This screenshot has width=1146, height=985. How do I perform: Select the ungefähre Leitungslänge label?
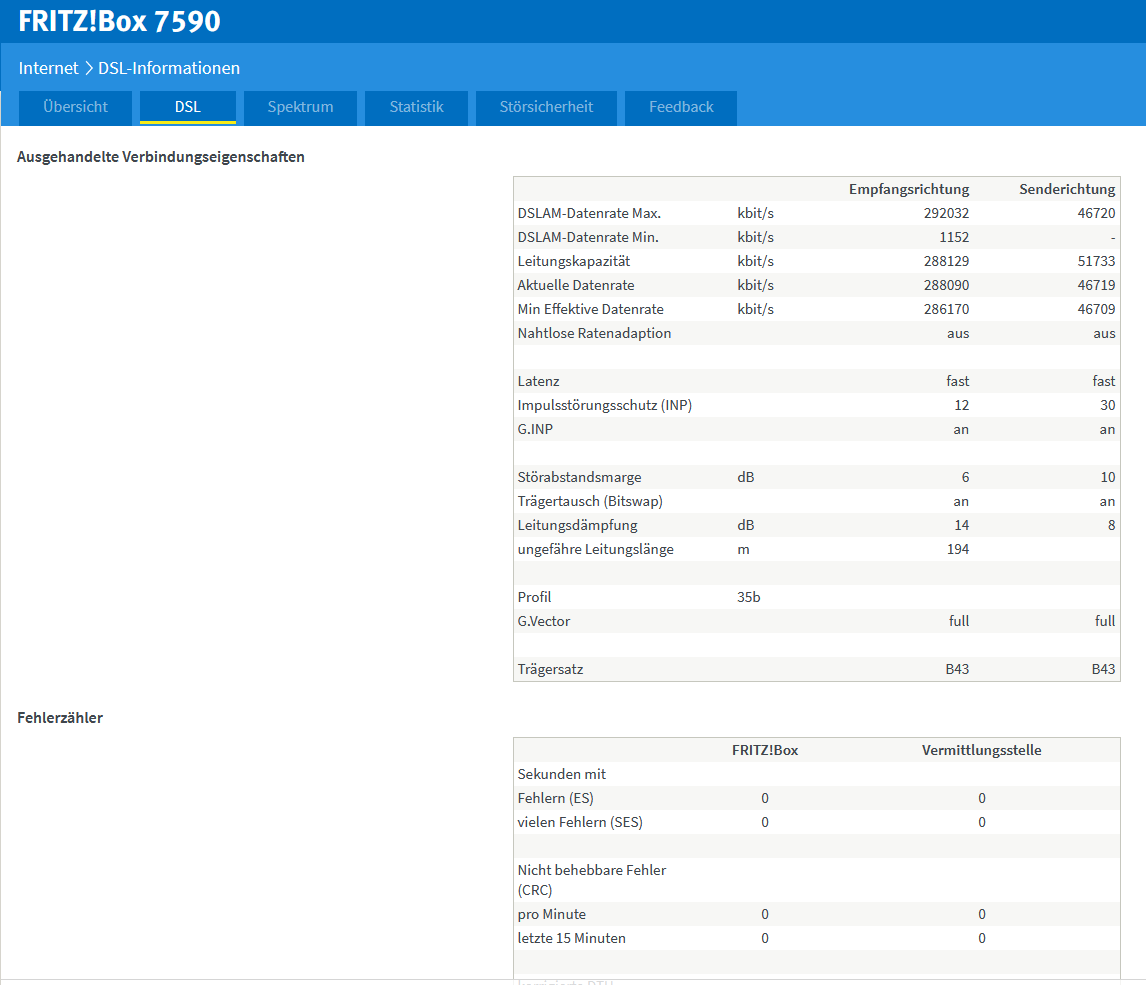tap(596, 549)
